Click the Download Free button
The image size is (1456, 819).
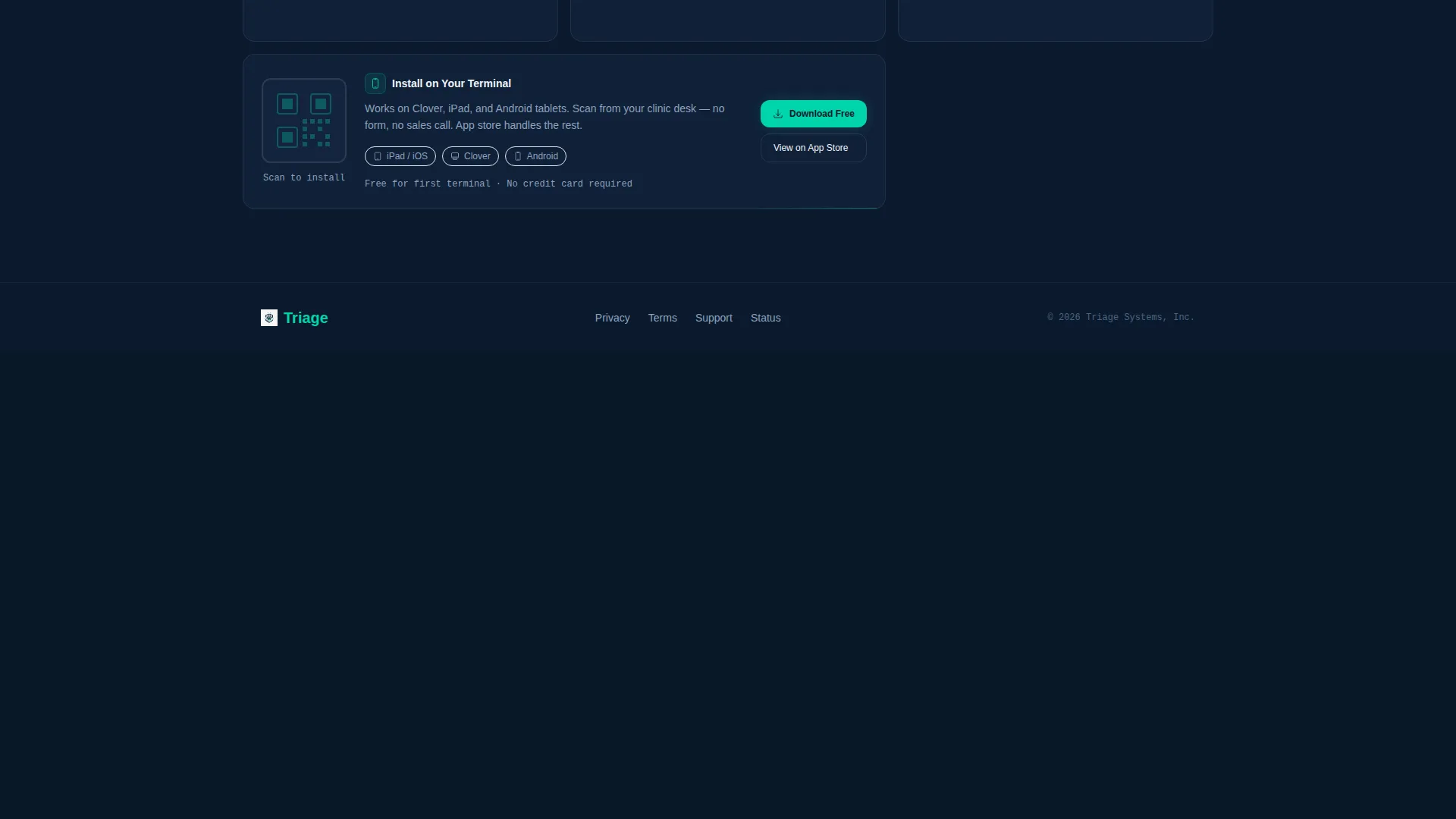click(x=813, y=114)
